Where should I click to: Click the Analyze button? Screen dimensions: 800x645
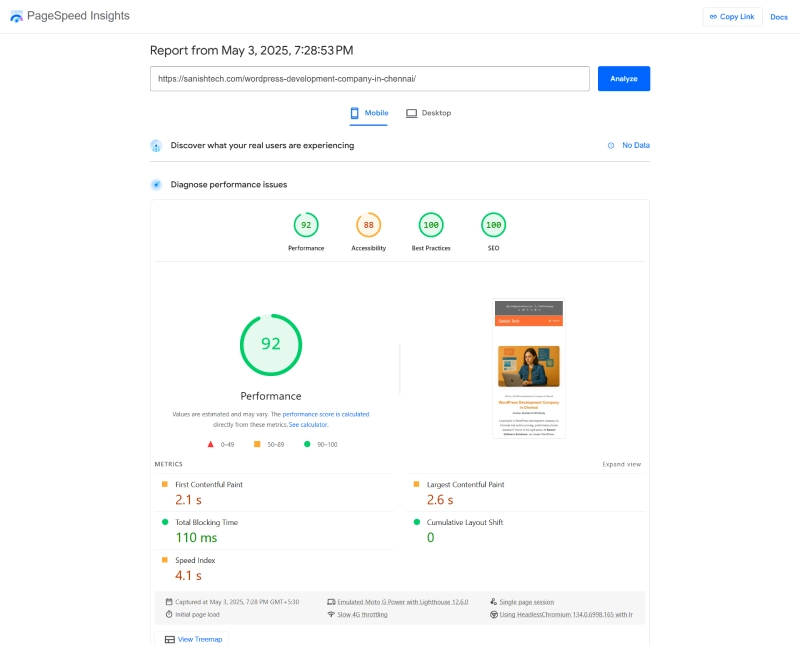pyautogui.click(x=624, y=79)
